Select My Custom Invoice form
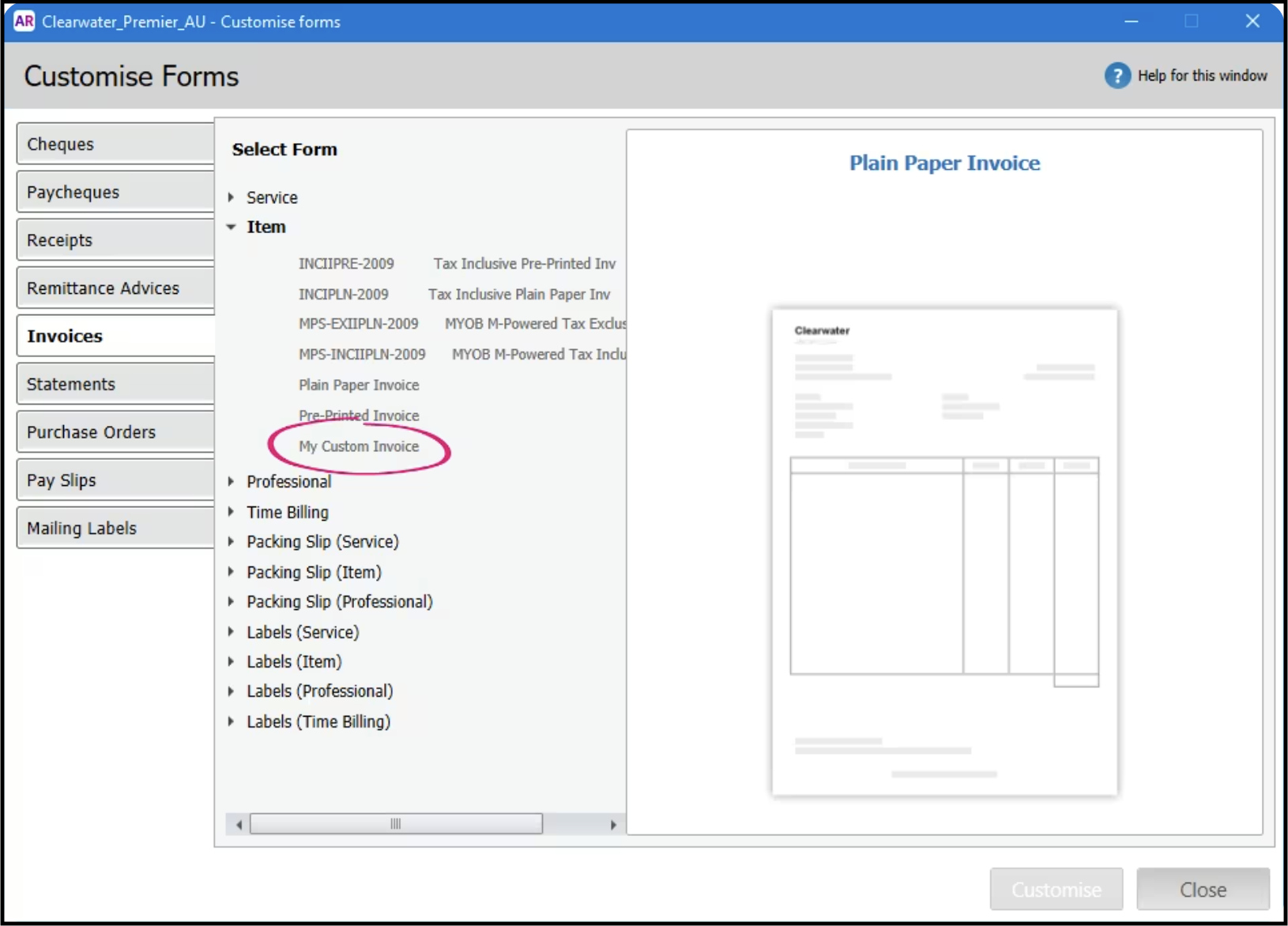 coord(359,446)
